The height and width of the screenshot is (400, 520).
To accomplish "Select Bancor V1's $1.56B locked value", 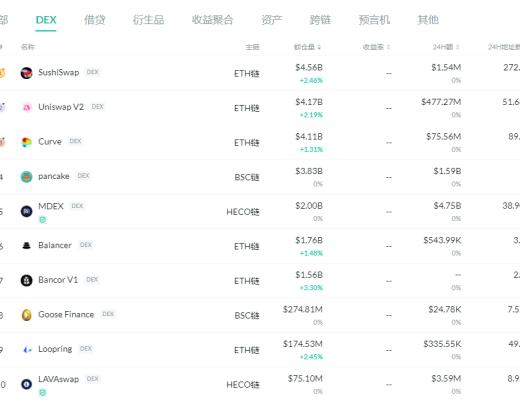I will pos(309,275).
